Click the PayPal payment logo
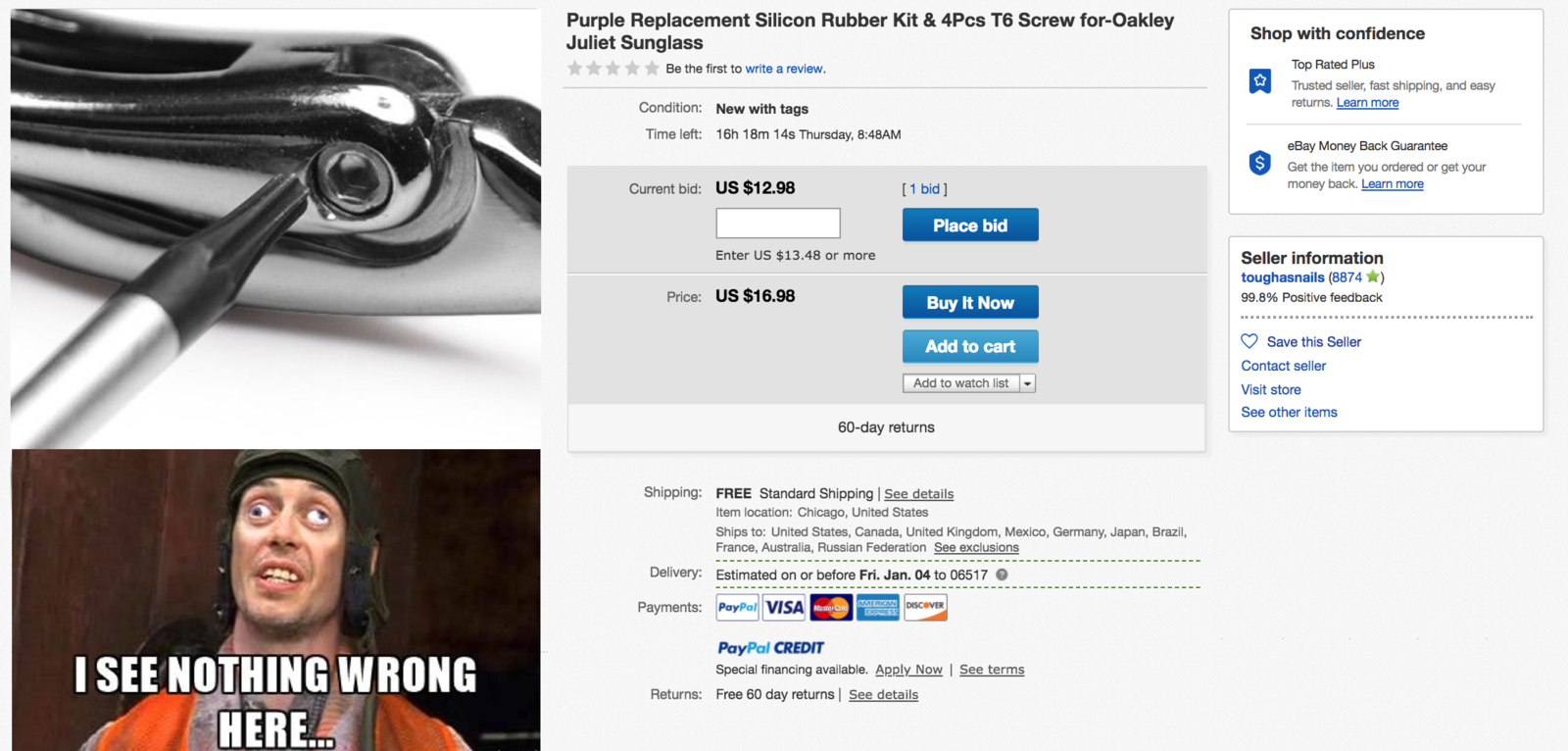This screenshot has height=751, width=1568. point(737,608)
